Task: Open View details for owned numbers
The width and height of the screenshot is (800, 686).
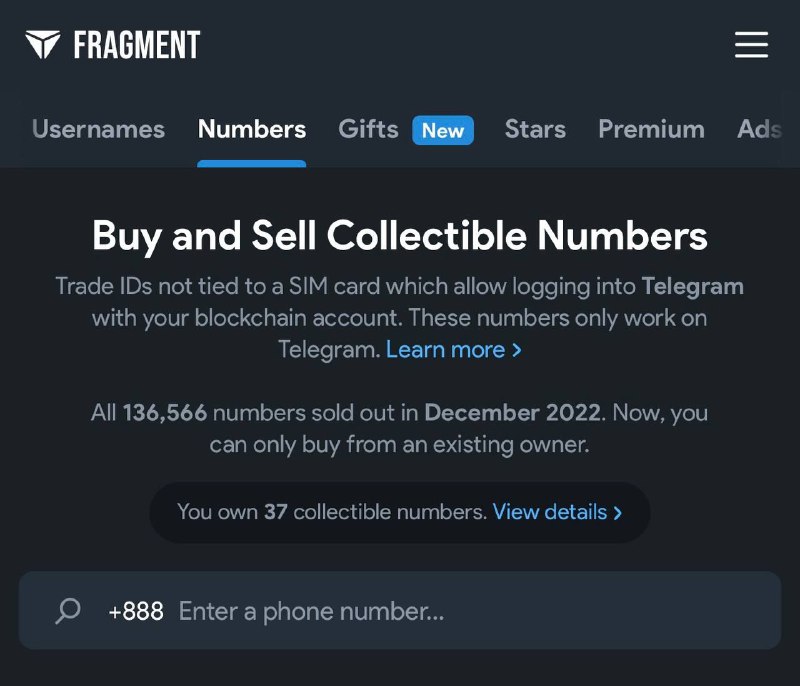Action: point(550,512)
